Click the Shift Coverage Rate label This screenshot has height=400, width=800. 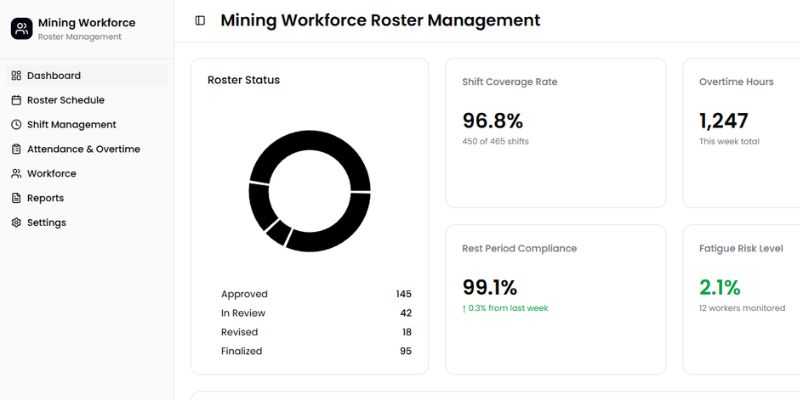tap(510, 82)
